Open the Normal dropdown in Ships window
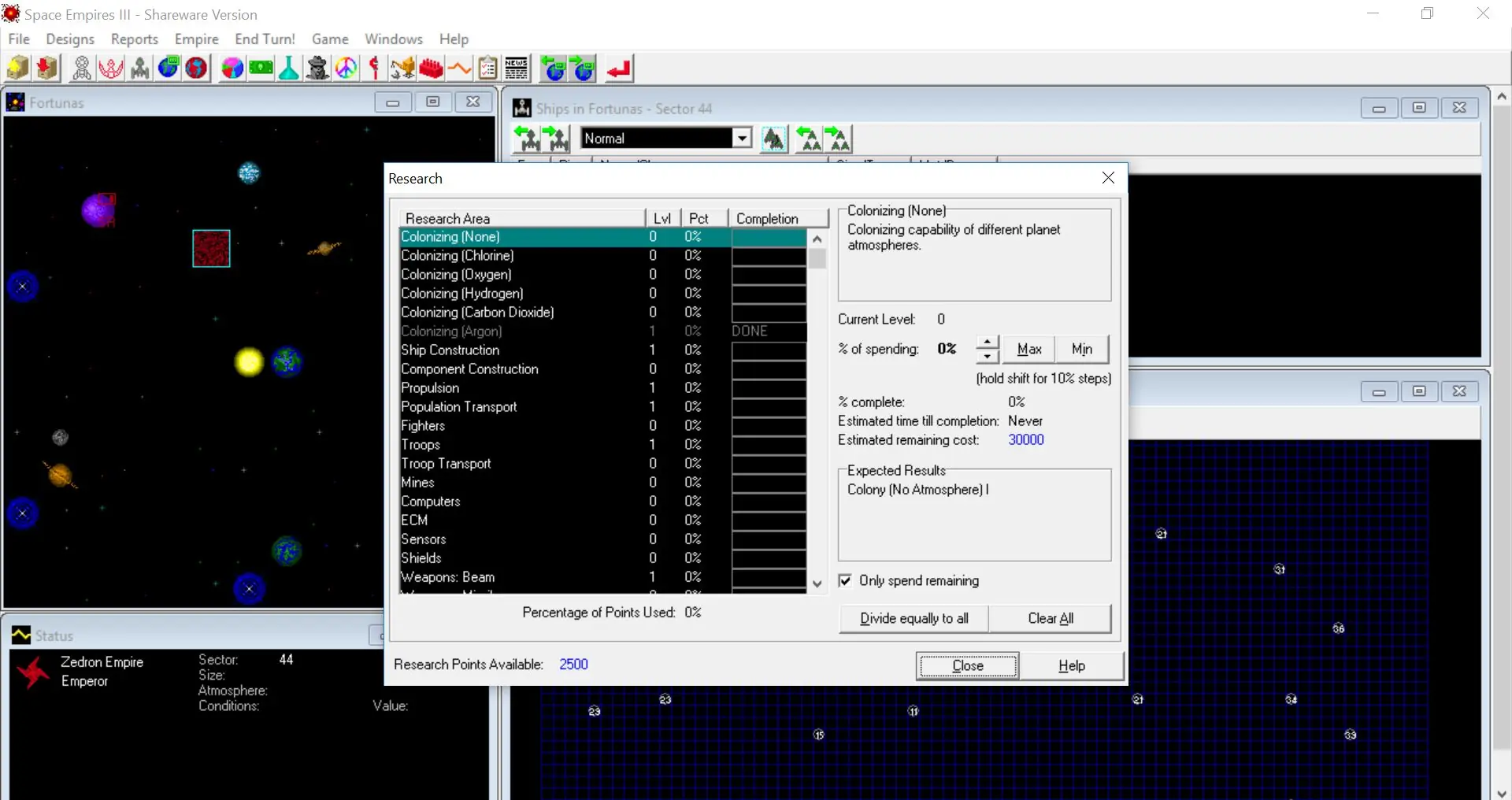Image resolution: width=1512 pixels, height=800 pixels. coord(742,138)
